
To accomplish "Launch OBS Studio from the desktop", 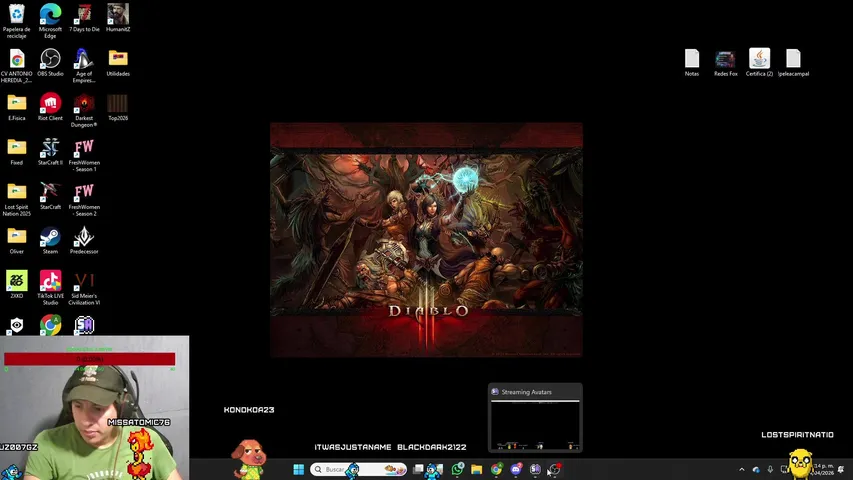I will (50, 63).
